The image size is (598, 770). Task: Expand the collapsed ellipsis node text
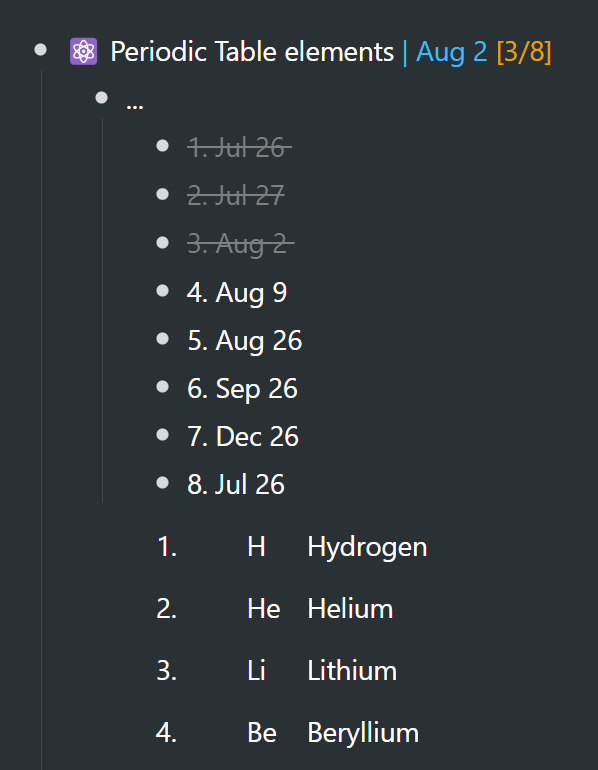point(135,104)
